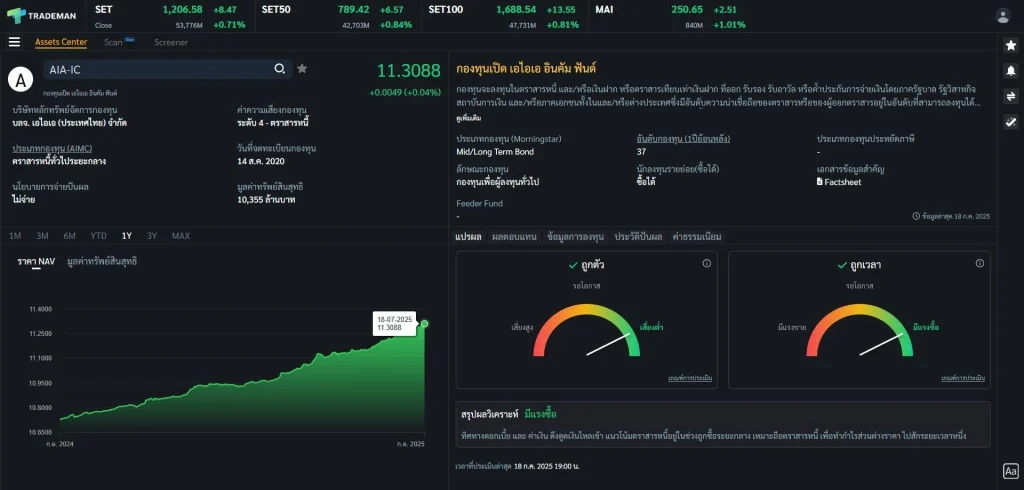The width and height of the screenshot is (1024, 490).
Task: Switch to the Scan tab
Action: click(113, 42)
